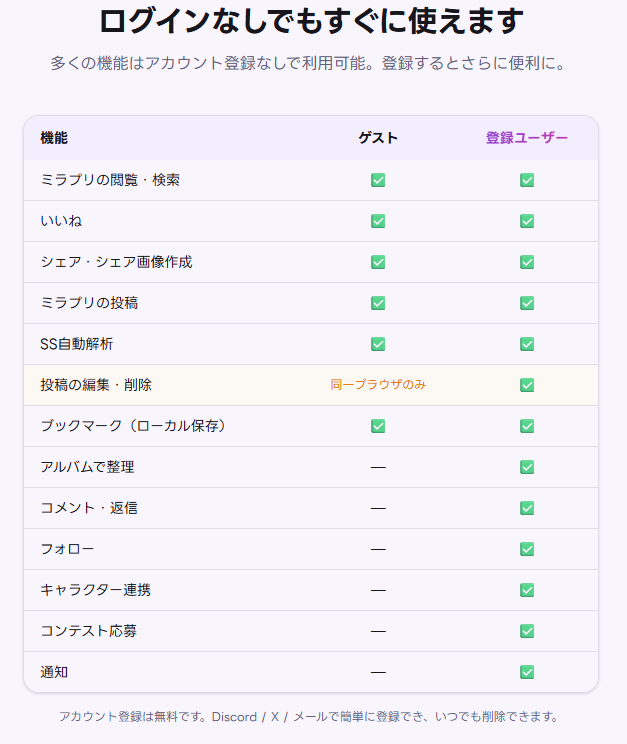627x744 pixels.
Task: Click the アルバムで整理 feature label
Action: [x=87, y=467]
